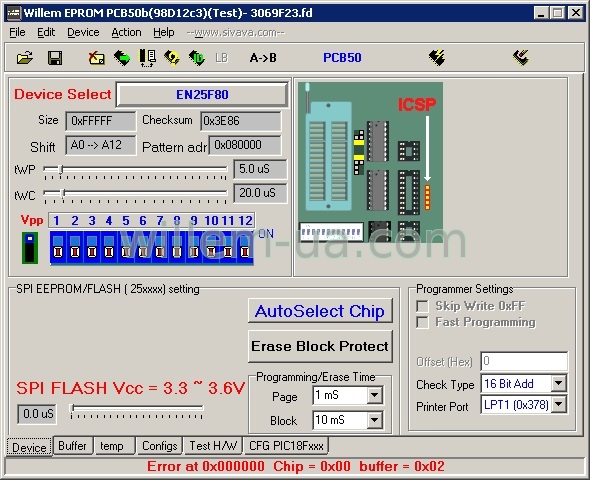Expand the Block time dropdown
This screenshot has height=480, width=590.
374,420
